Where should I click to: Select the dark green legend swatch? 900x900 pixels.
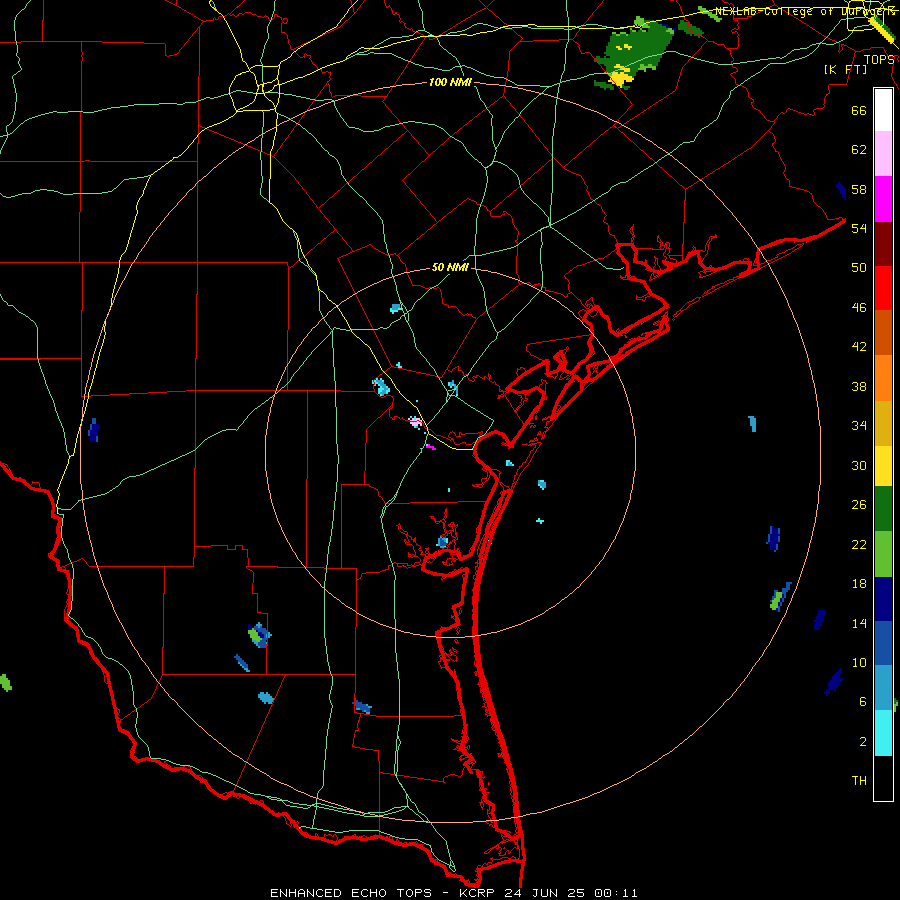[883, 509]
